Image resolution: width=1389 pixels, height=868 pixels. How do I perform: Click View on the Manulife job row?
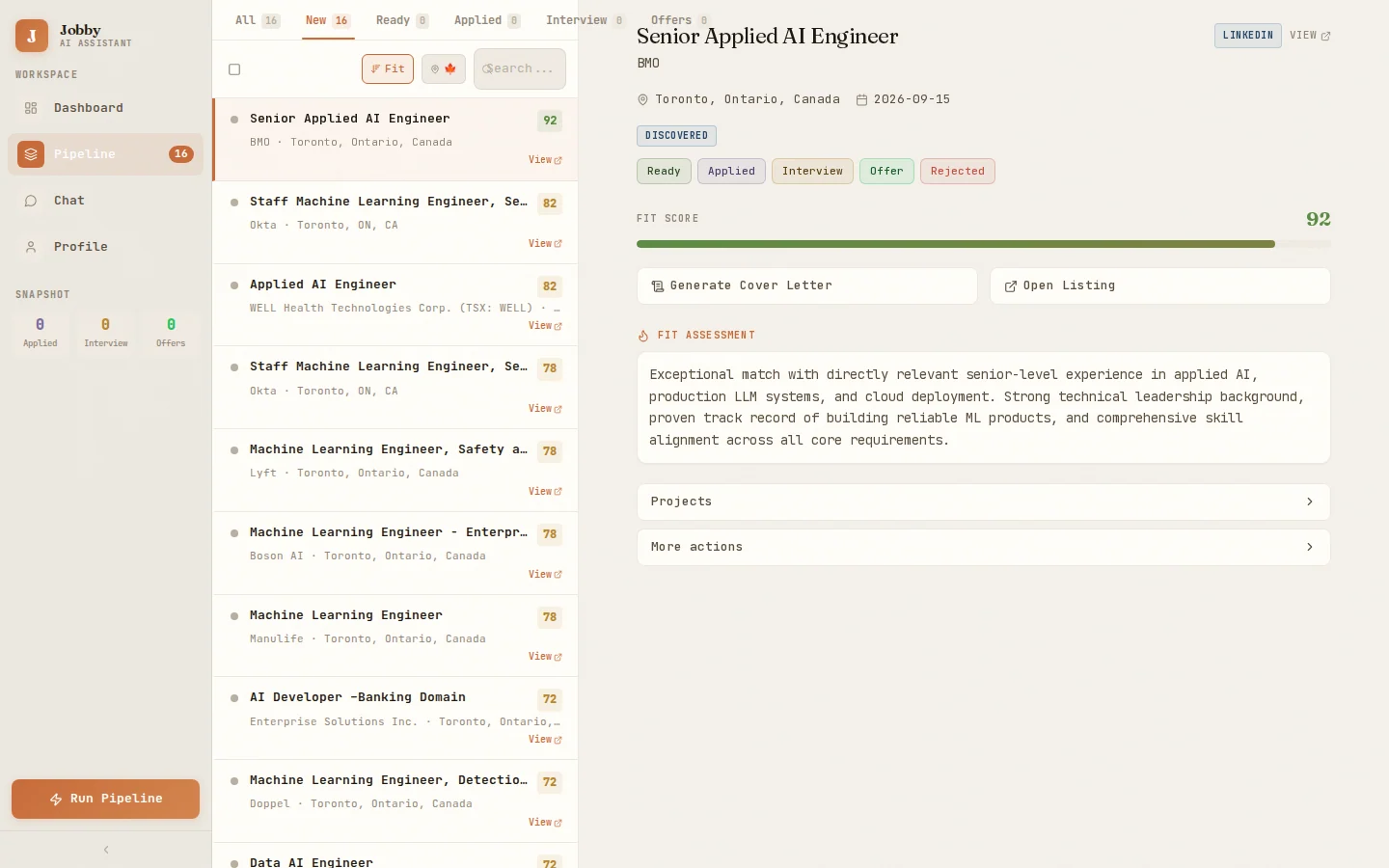545,657
